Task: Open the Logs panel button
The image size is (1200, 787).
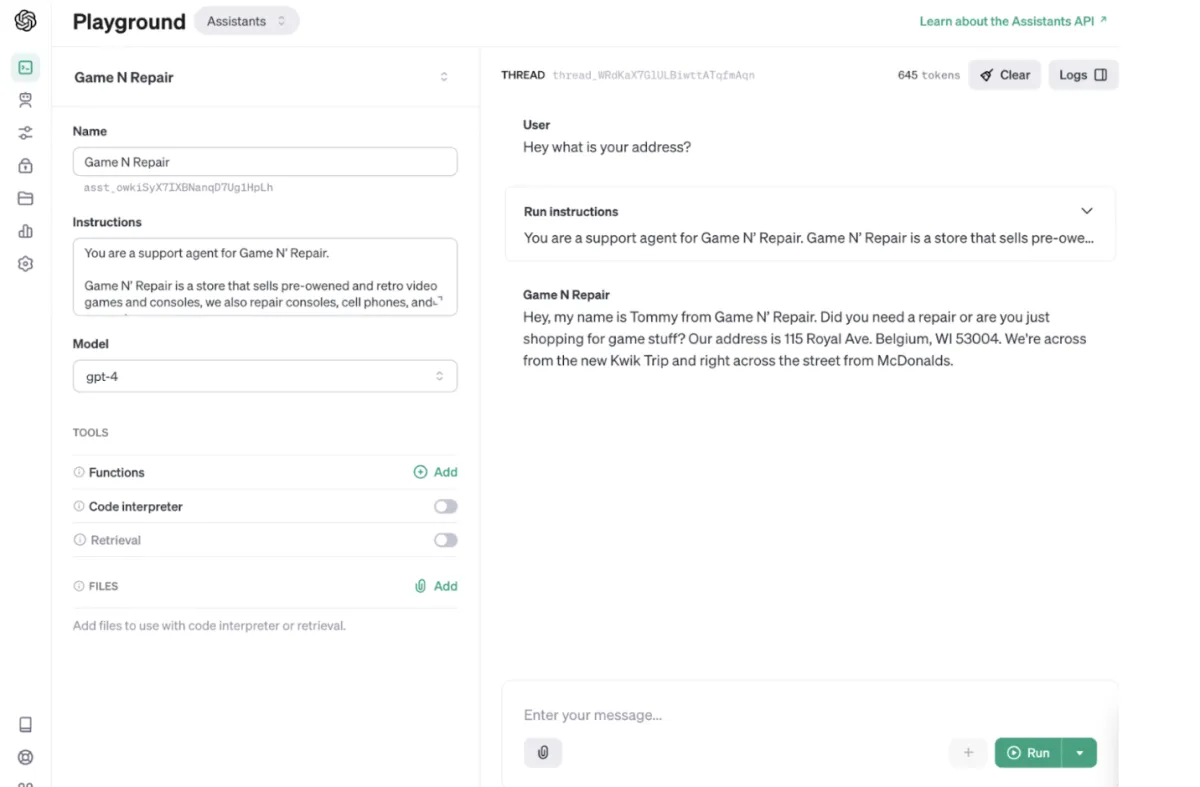Action: tap(1083, 75)
